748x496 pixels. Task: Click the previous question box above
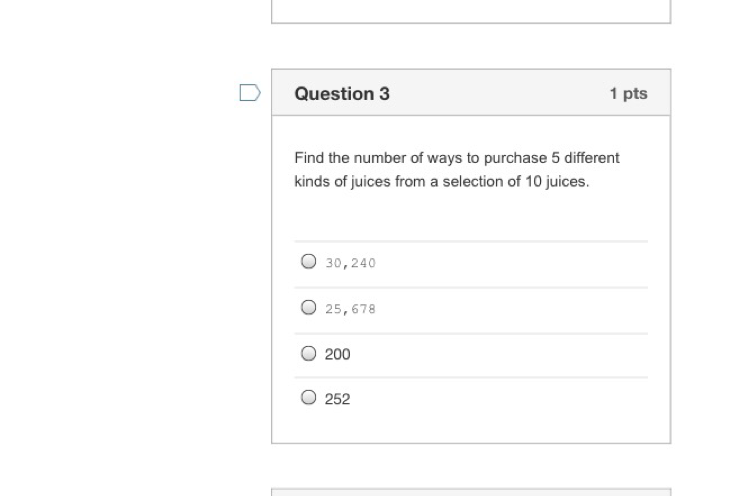(470, 11)
